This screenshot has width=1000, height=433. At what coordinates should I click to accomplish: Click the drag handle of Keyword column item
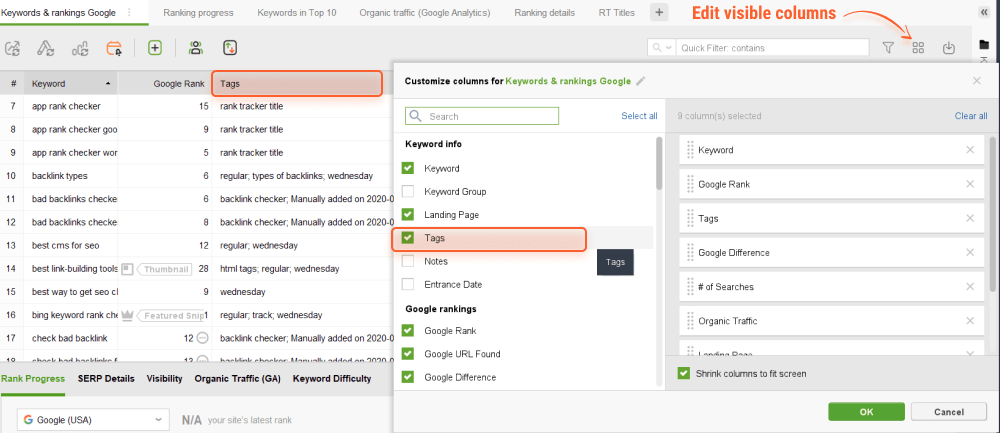point(689,150)
